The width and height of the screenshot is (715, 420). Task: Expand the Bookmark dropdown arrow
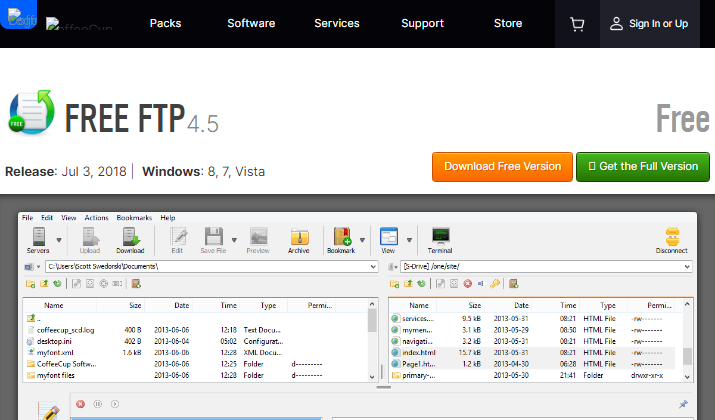(363, 240)
